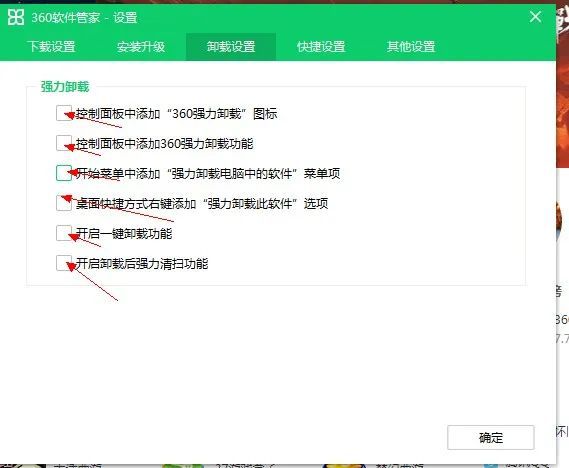Open the 安装升级 tab
The height and width of the screenshot is (468, 569).
click(x=141, y=46)
